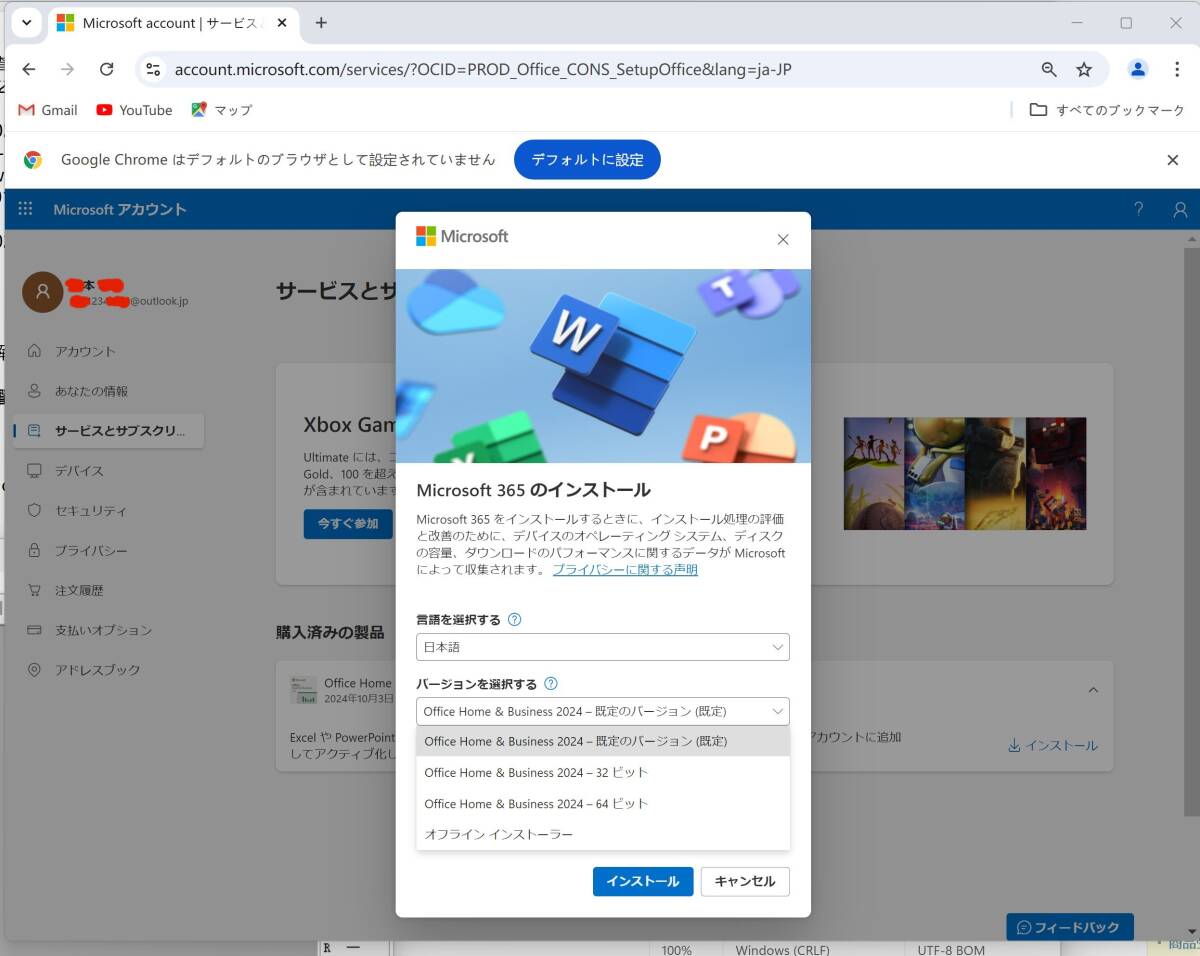The width and height of the screenshot is (1200, 956).
Task: View site information icon in address bar
Action: point(153,69)
